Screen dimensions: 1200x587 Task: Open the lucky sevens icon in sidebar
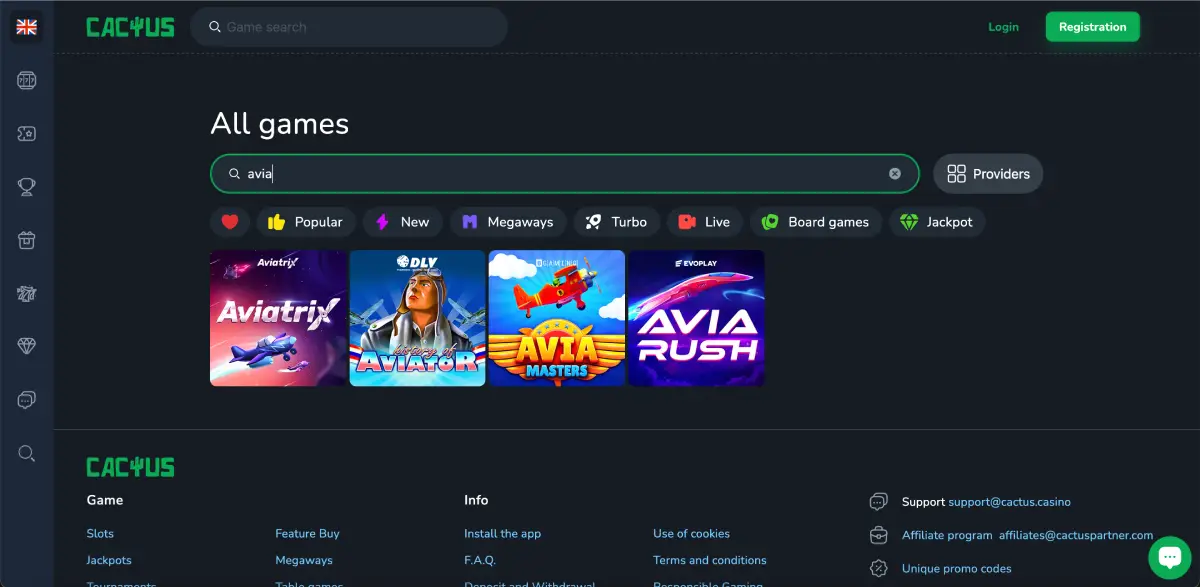click(x=27, y=293)
